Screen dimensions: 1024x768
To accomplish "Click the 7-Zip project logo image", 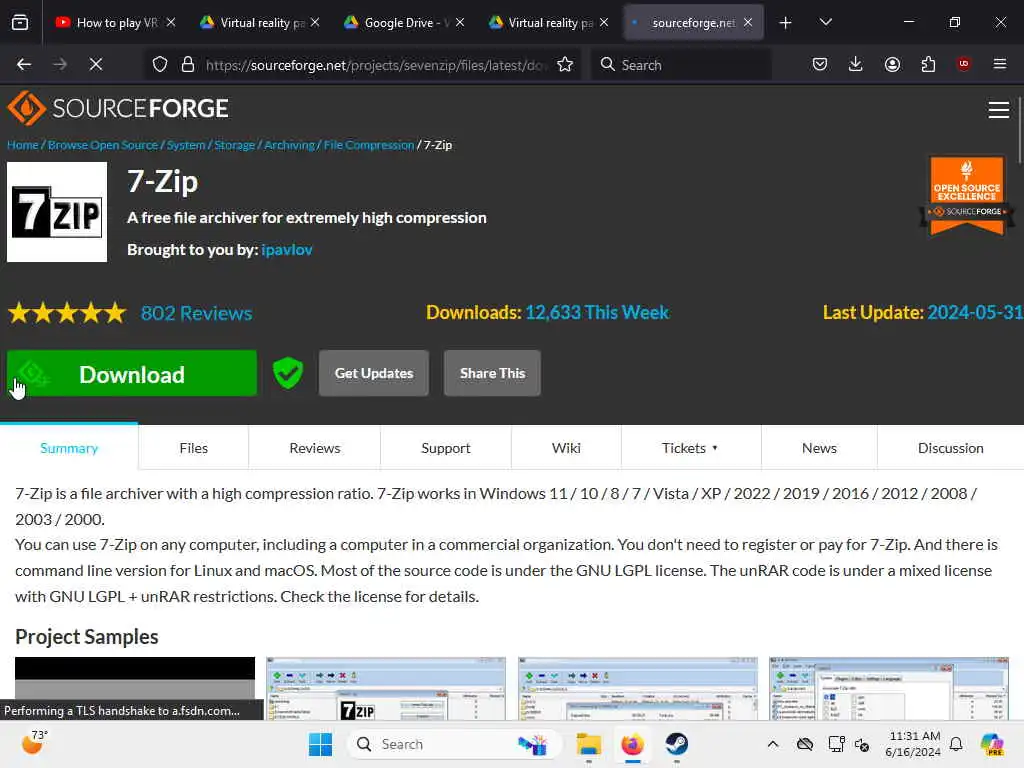I will (x=57, y=212).
